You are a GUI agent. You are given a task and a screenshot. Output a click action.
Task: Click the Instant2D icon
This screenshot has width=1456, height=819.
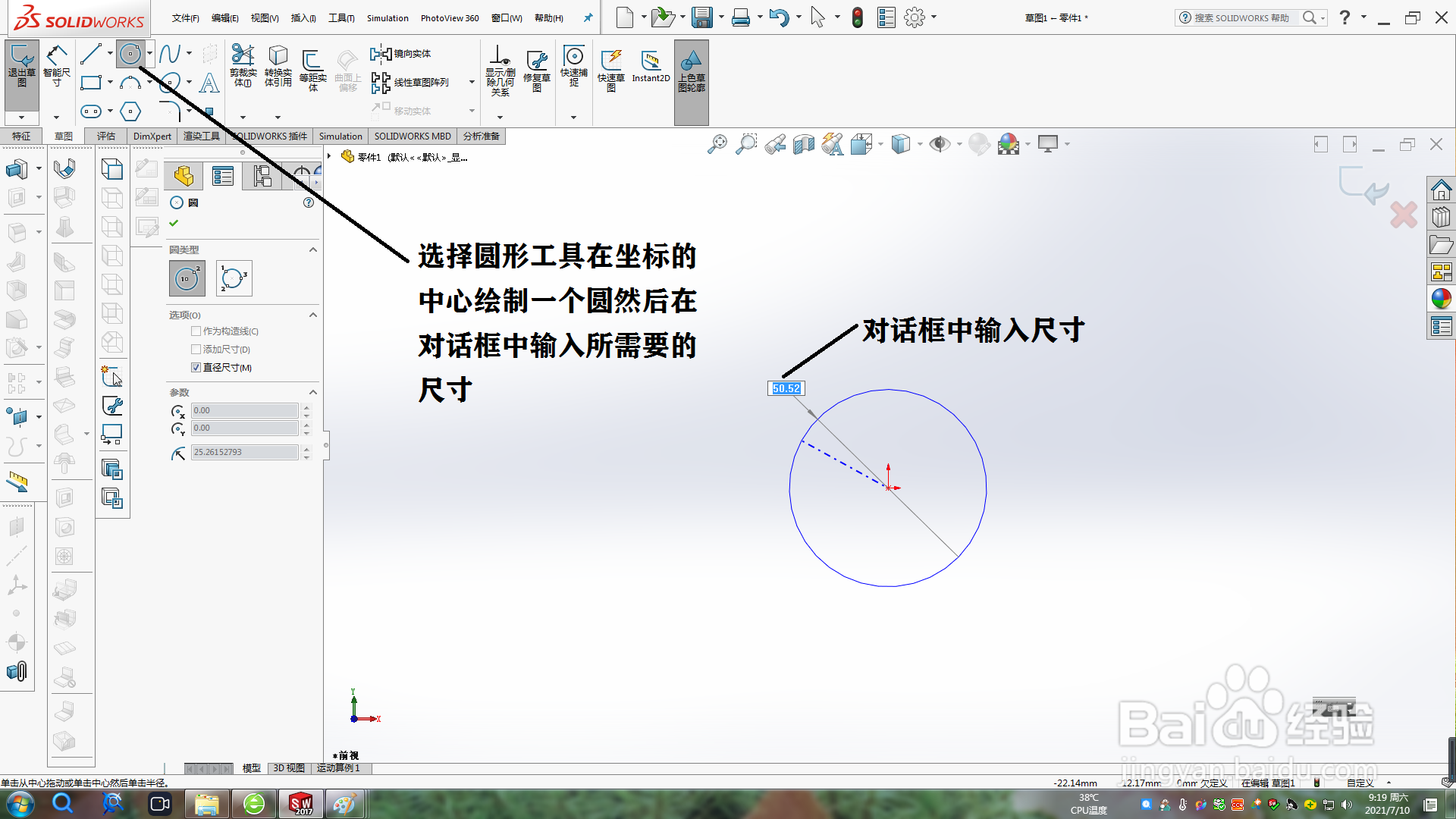pos(651,66)
